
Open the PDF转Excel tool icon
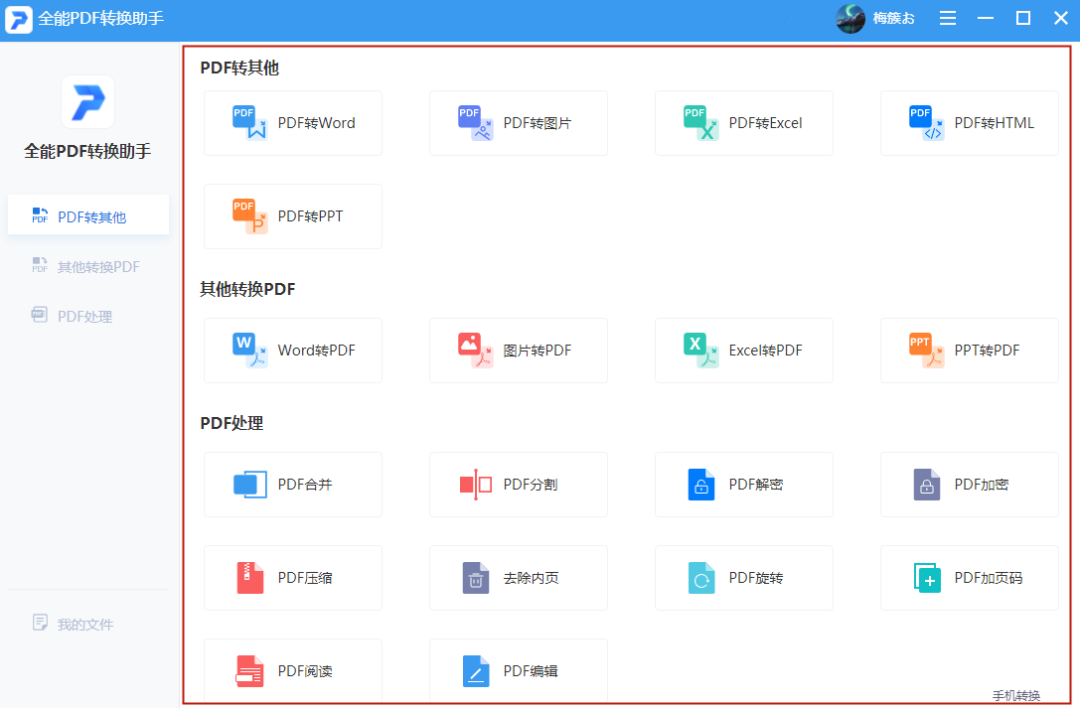click(x=701, y=123)
